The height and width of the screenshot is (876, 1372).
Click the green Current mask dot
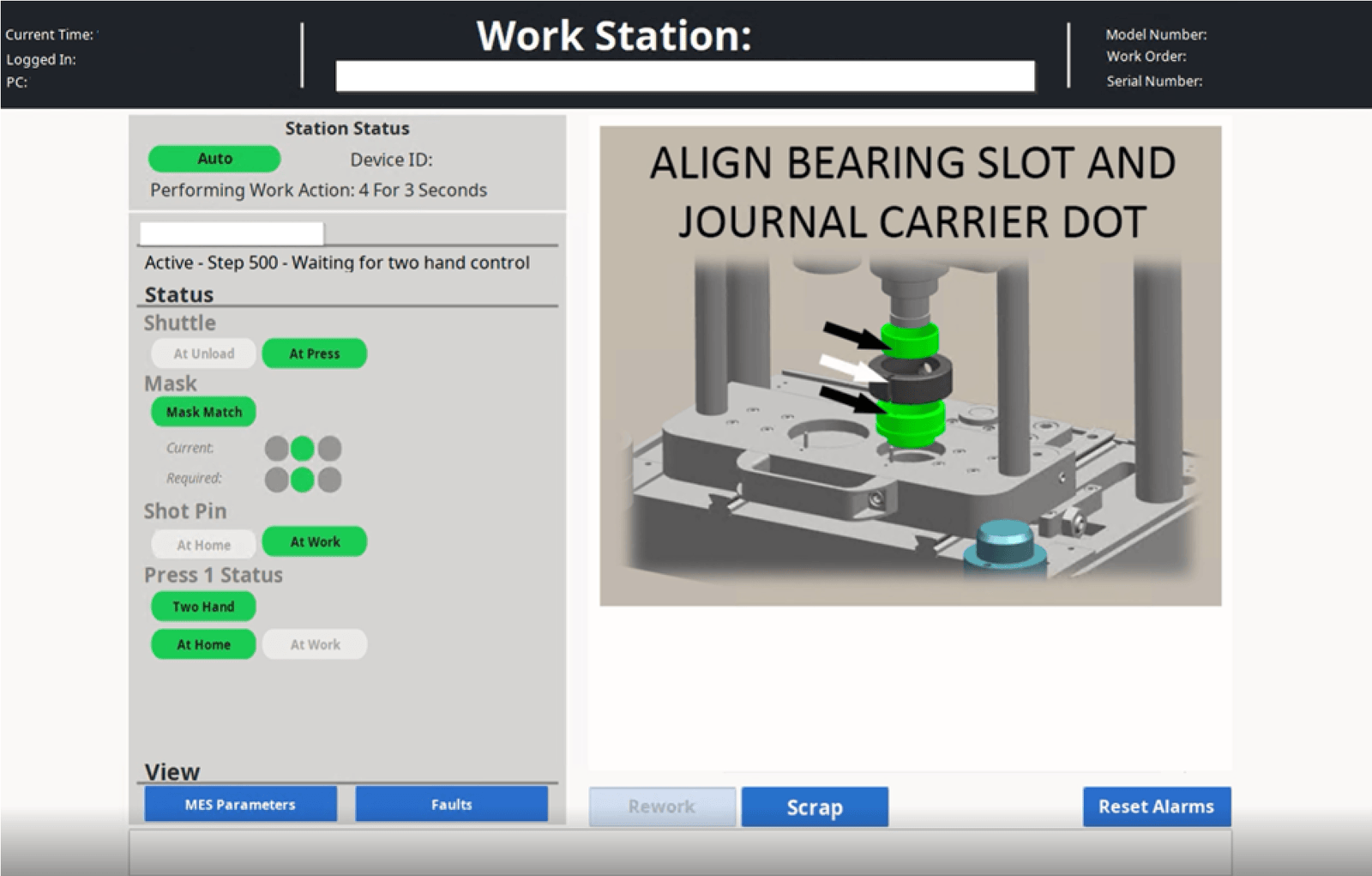303,448
